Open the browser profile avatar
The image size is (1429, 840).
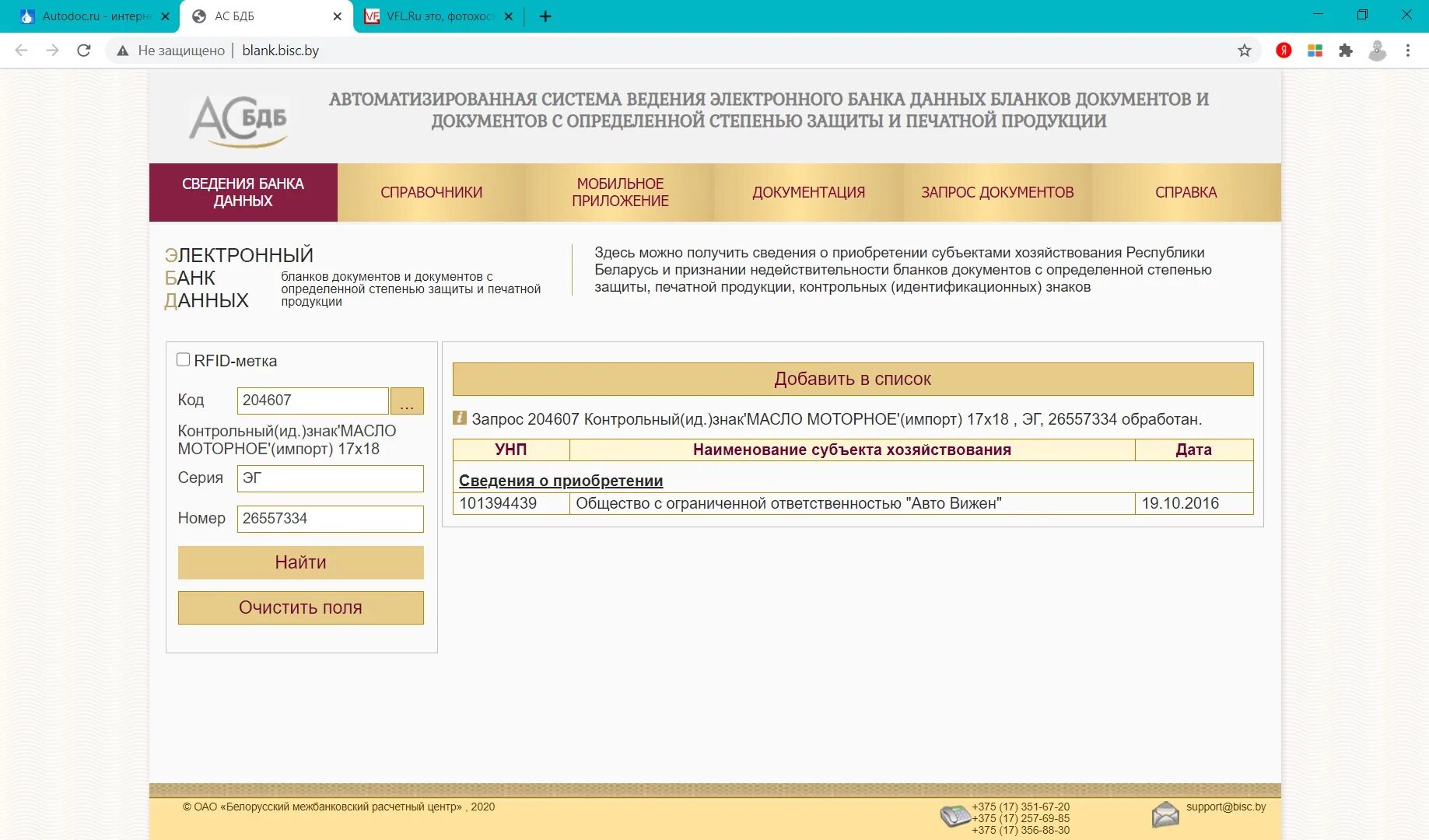[x=1377, y=51]
